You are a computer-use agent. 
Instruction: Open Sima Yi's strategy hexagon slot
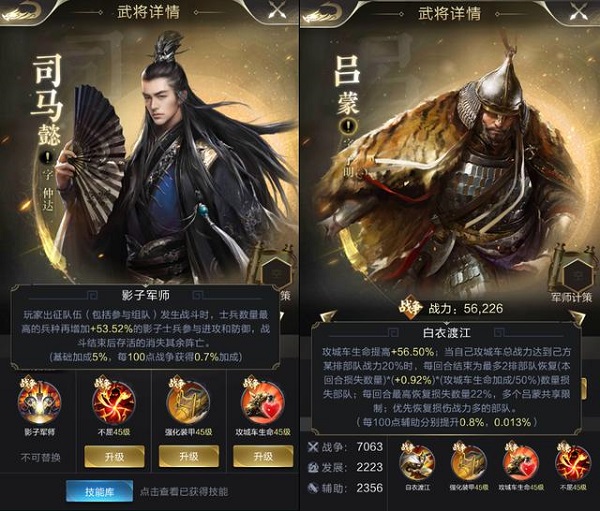tap(277, 274)
